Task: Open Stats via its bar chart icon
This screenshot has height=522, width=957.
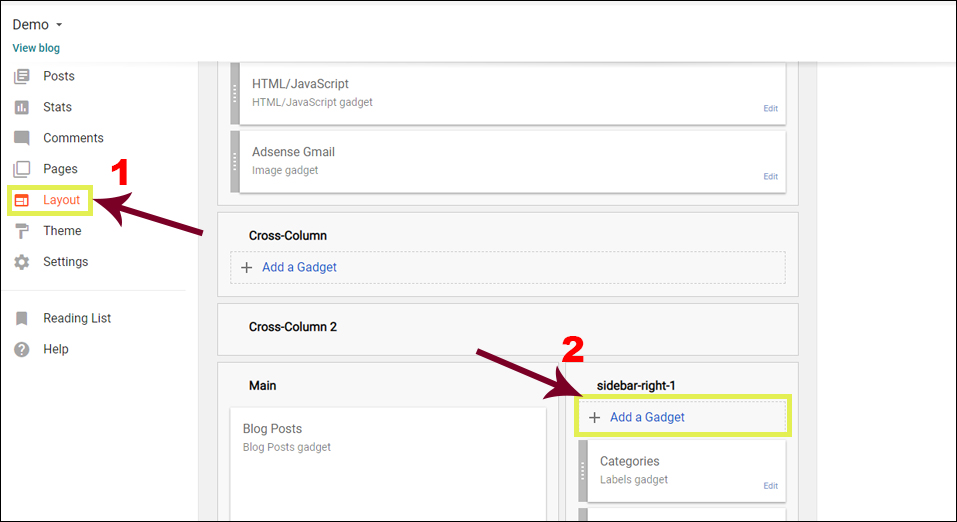Action: pos(22,107)
